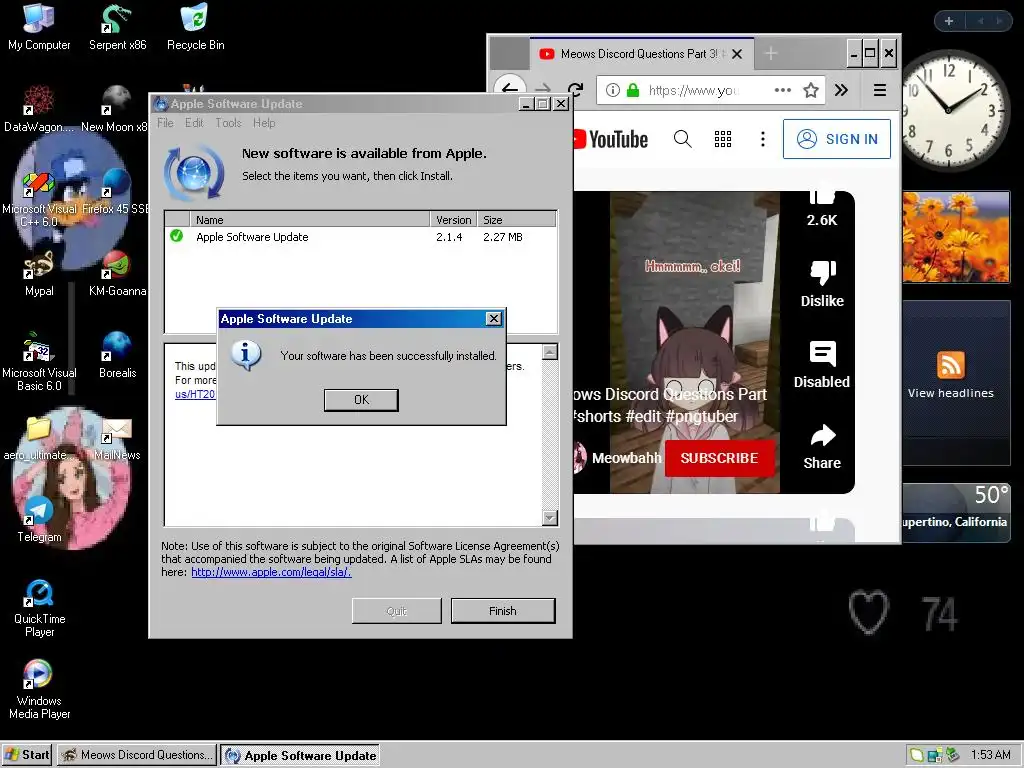
Task: Click the Name column header
Action: pyautogui.click(x=310, y=219)
